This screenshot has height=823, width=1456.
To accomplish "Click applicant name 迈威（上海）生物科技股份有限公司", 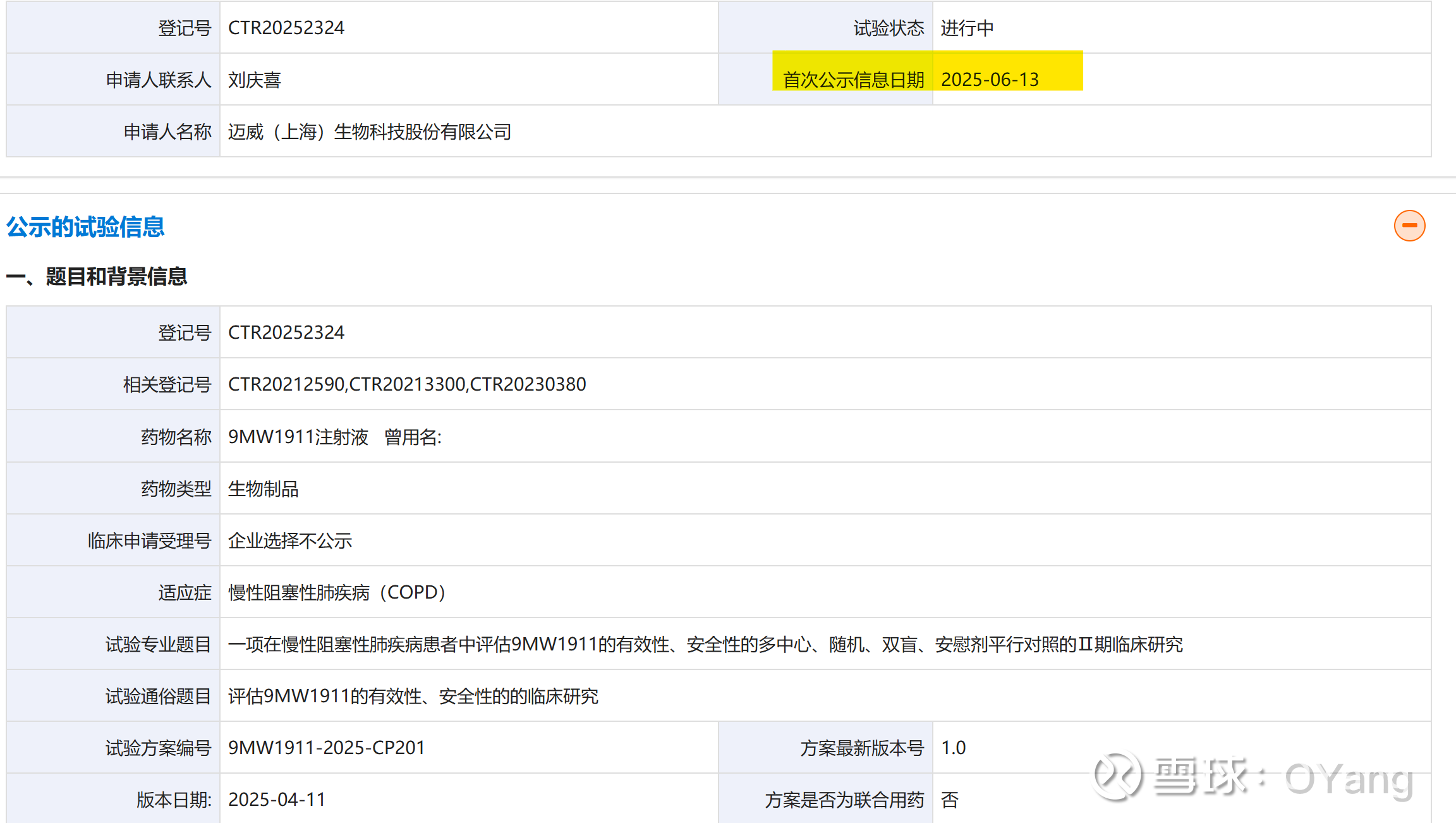I will tap(370, 131).
